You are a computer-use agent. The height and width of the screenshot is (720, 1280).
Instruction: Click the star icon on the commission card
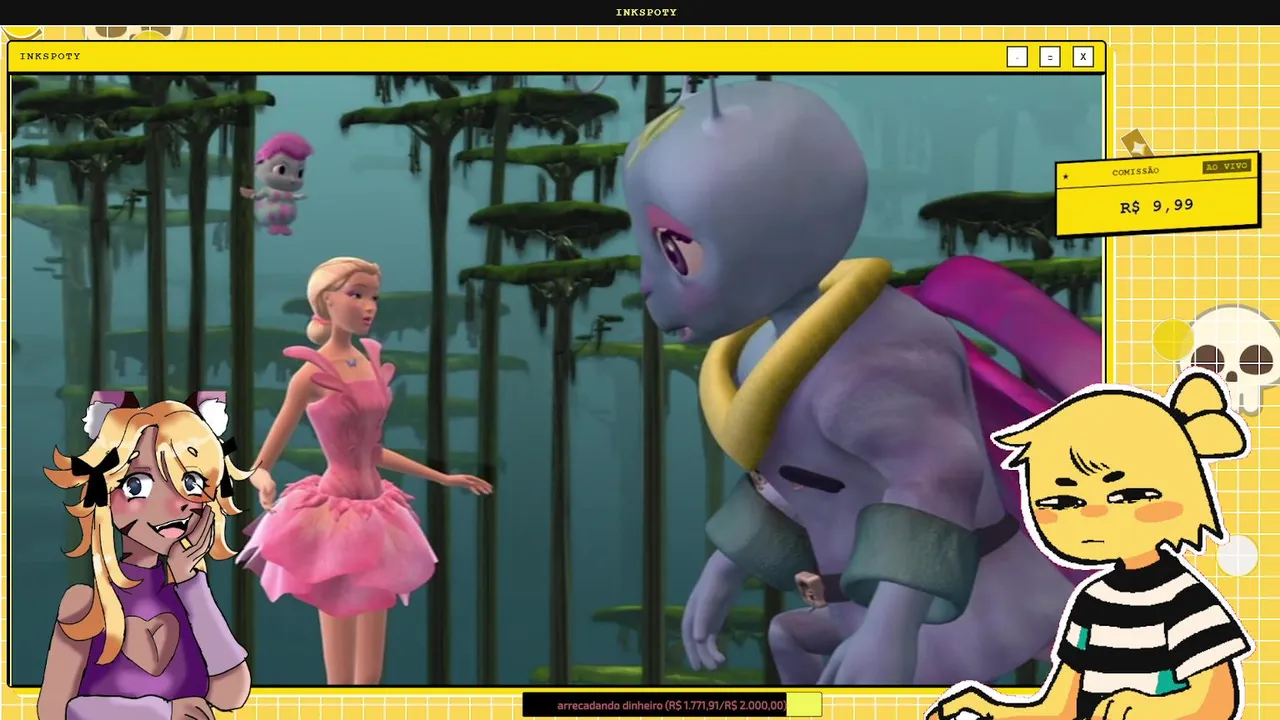1066,177
